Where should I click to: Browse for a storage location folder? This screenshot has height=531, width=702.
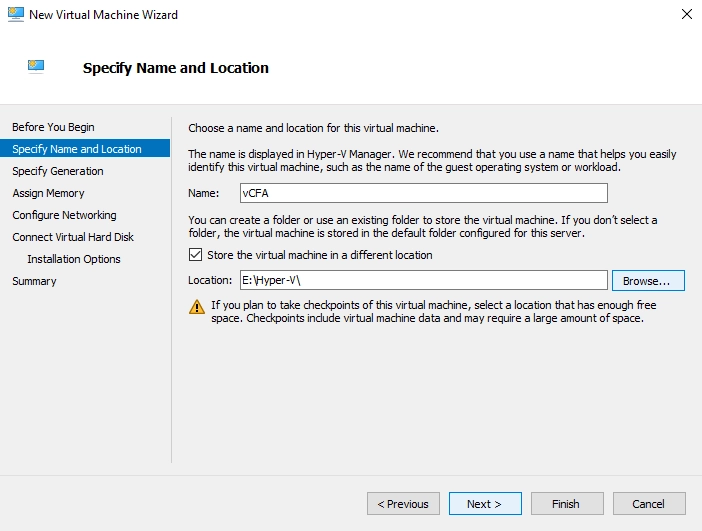point(648,281)
